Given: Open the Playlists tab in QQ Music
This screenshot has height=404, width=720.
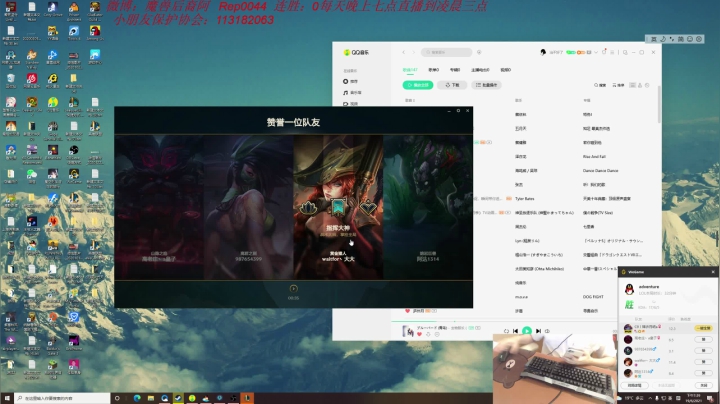Looking at the screenshot, I should coord(433,70).
